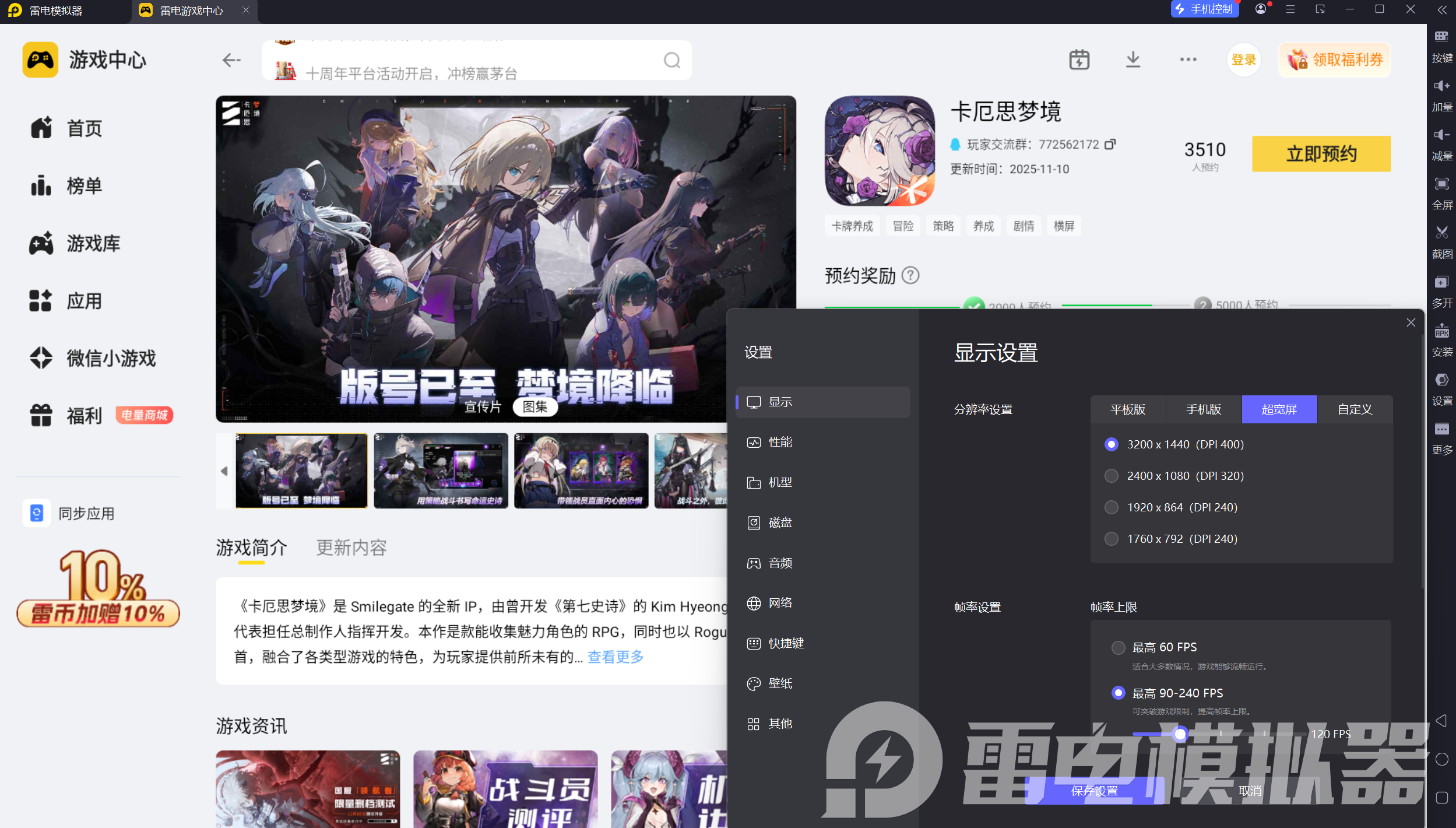Click the help icon beside 预约奖励

click(x=910, y=275)
